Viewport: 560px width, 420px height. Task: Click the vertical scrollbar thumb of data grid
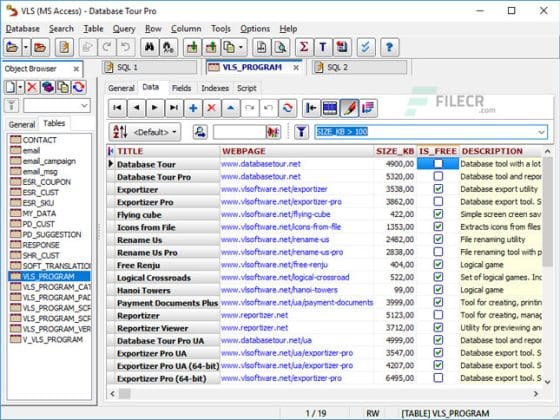(548, 212)
